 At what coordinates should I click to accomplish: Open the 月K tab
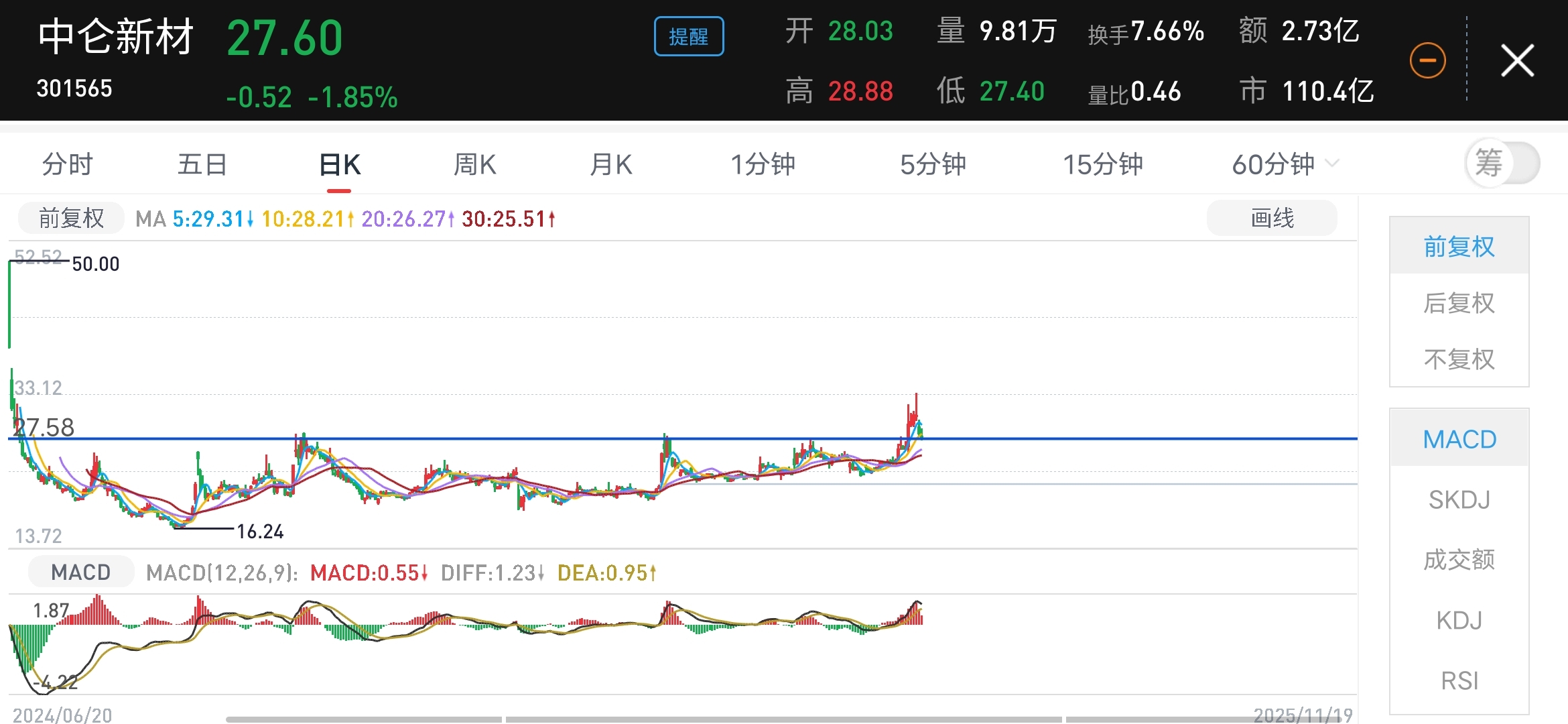coord(610,164)
